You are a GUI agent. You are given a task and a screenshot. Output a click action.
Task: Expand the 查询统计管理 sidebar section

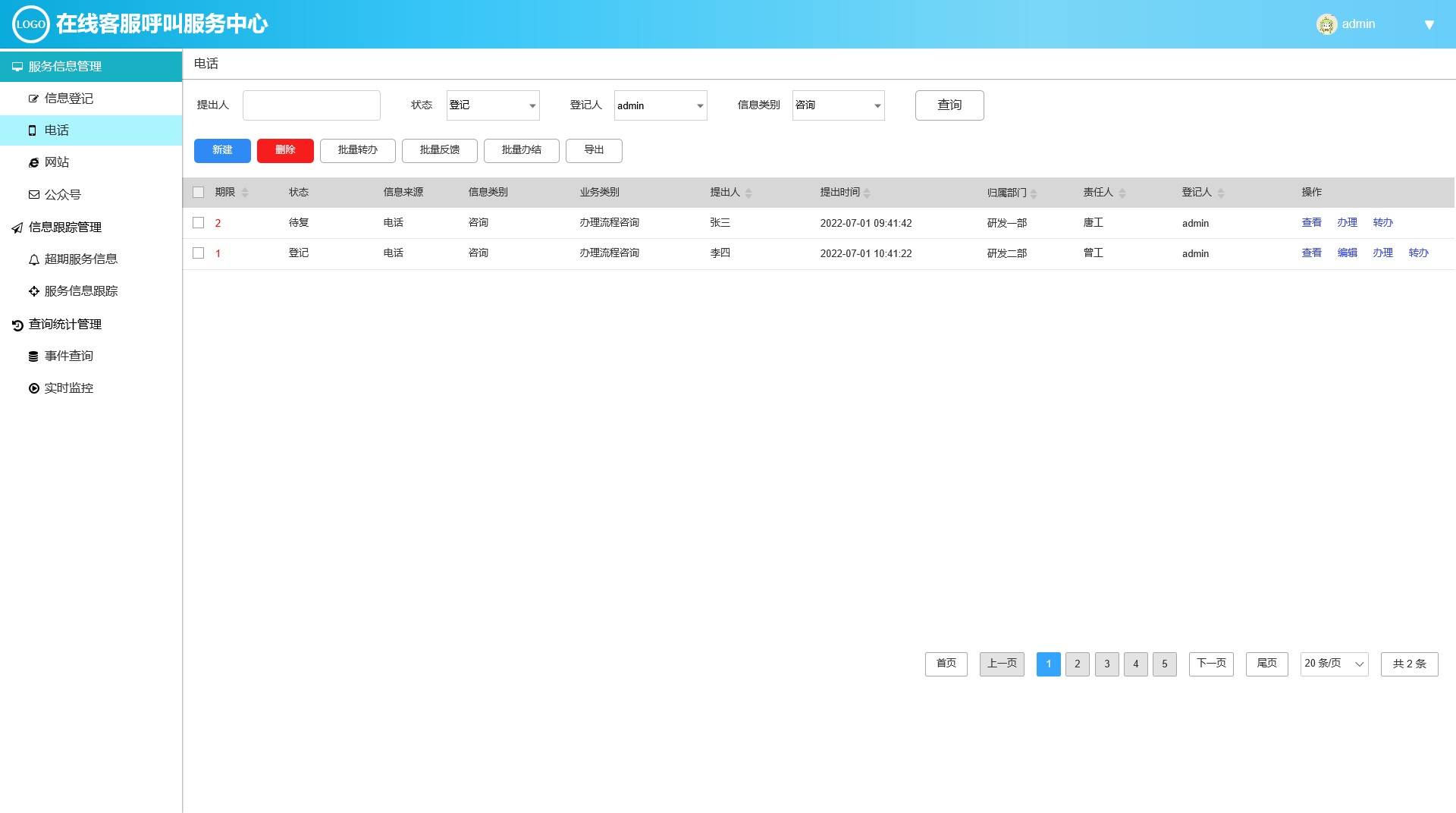click(x=65, y=325)
